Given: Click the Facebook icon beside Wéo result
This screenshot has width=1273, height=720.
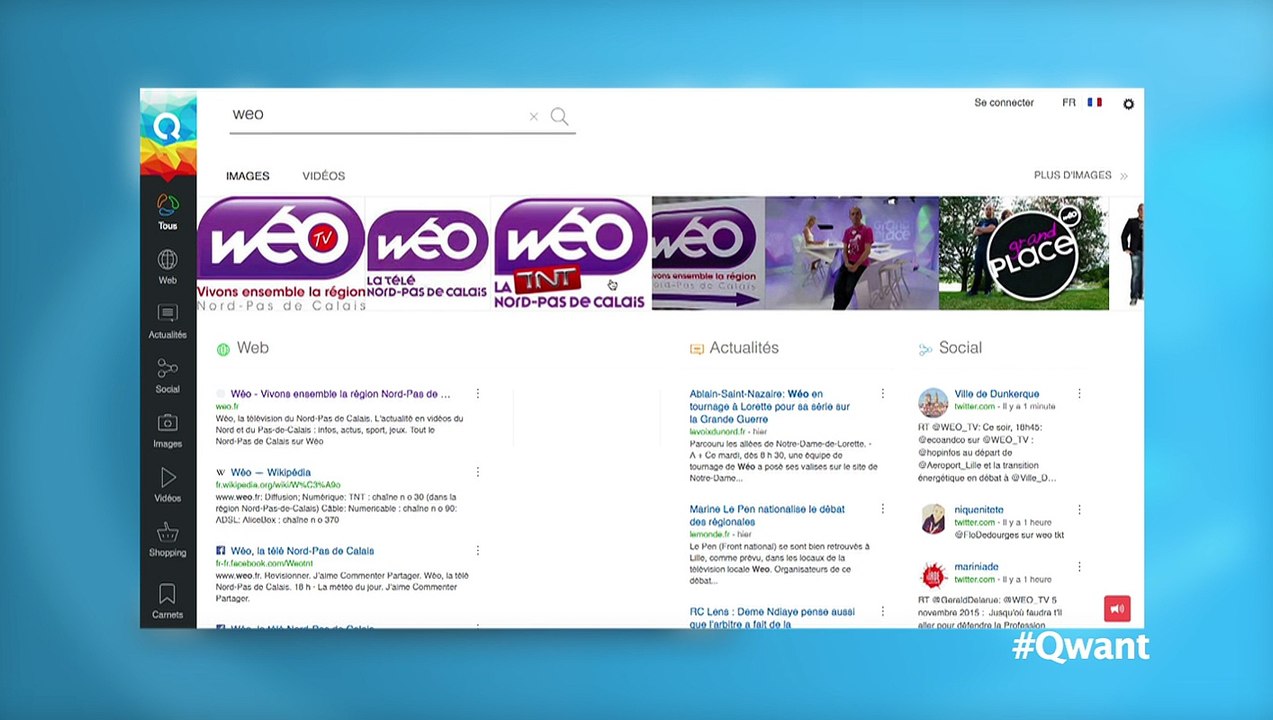Looking at the screenshot, I should [x=221, y=551].
